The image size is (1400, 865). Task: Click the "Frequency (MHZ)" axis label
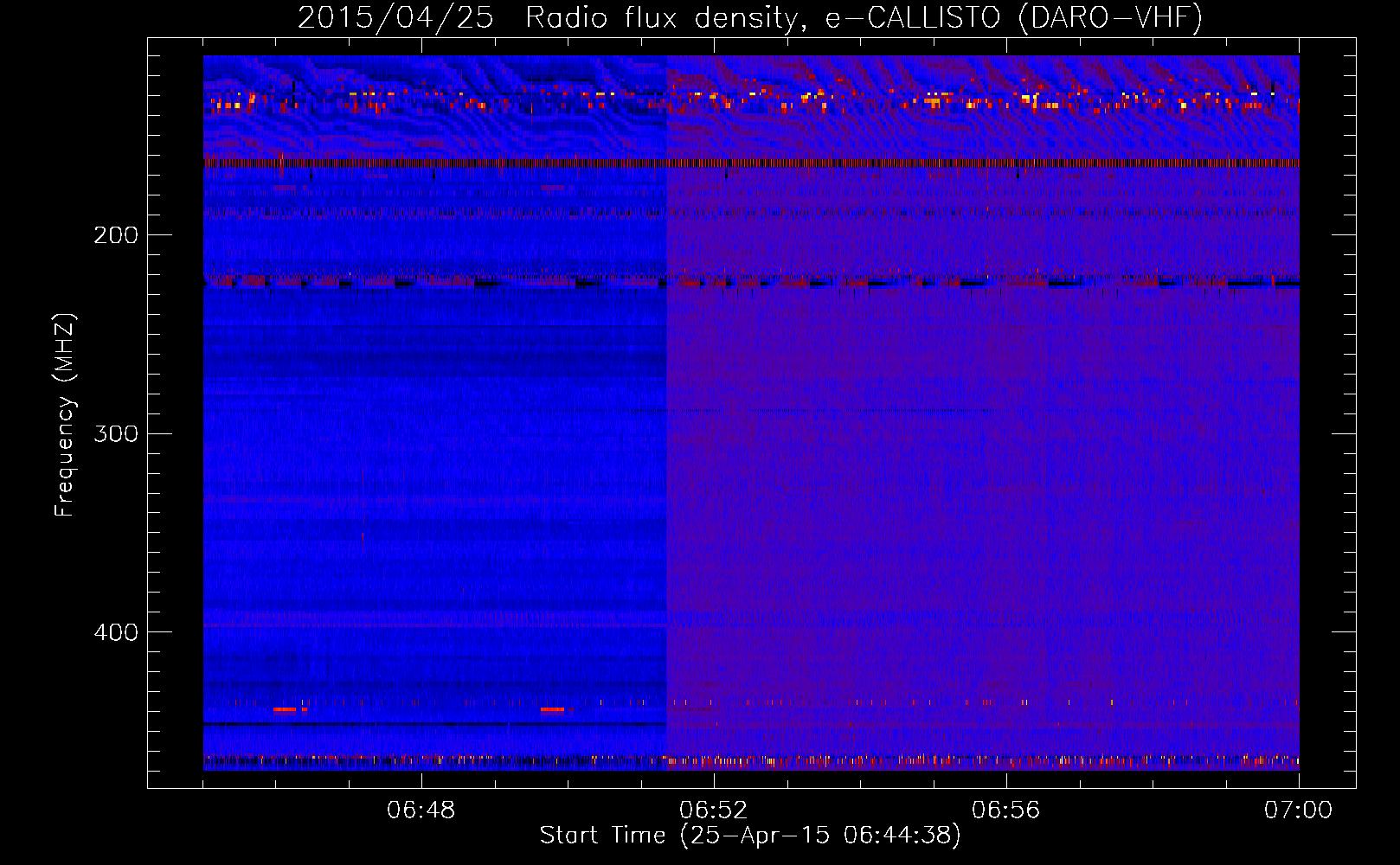(65, 414)
